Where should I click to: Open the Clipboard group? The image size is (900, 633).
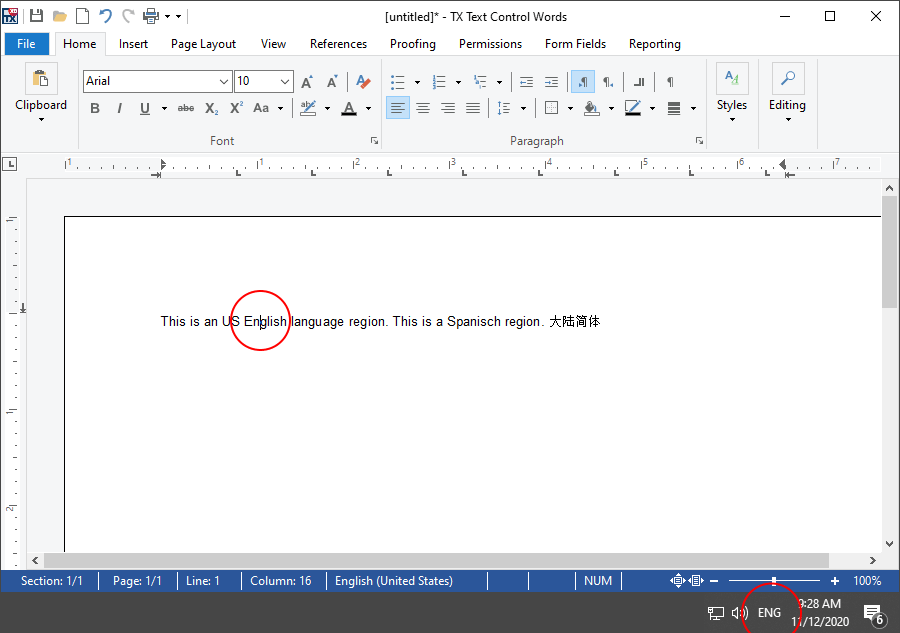(x=41, y=93)
